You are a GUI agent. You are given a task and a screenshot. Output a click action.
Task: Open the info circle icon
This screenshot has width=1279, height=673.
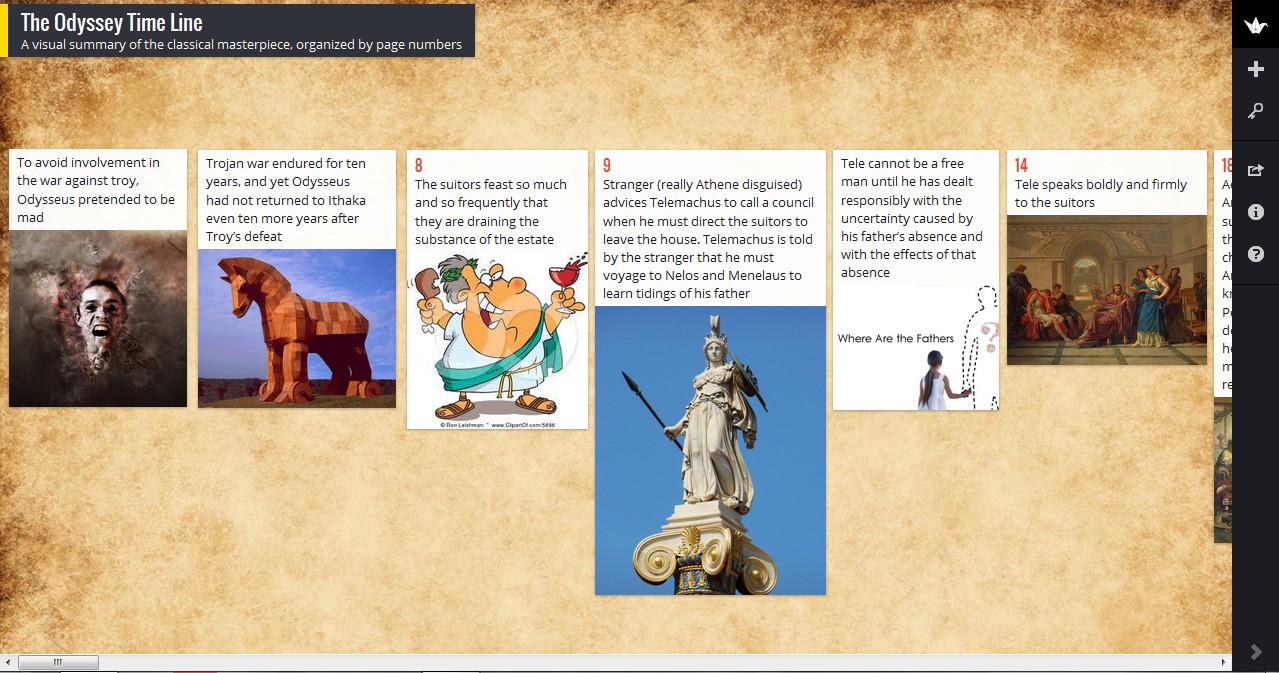tap(1256, 212)
